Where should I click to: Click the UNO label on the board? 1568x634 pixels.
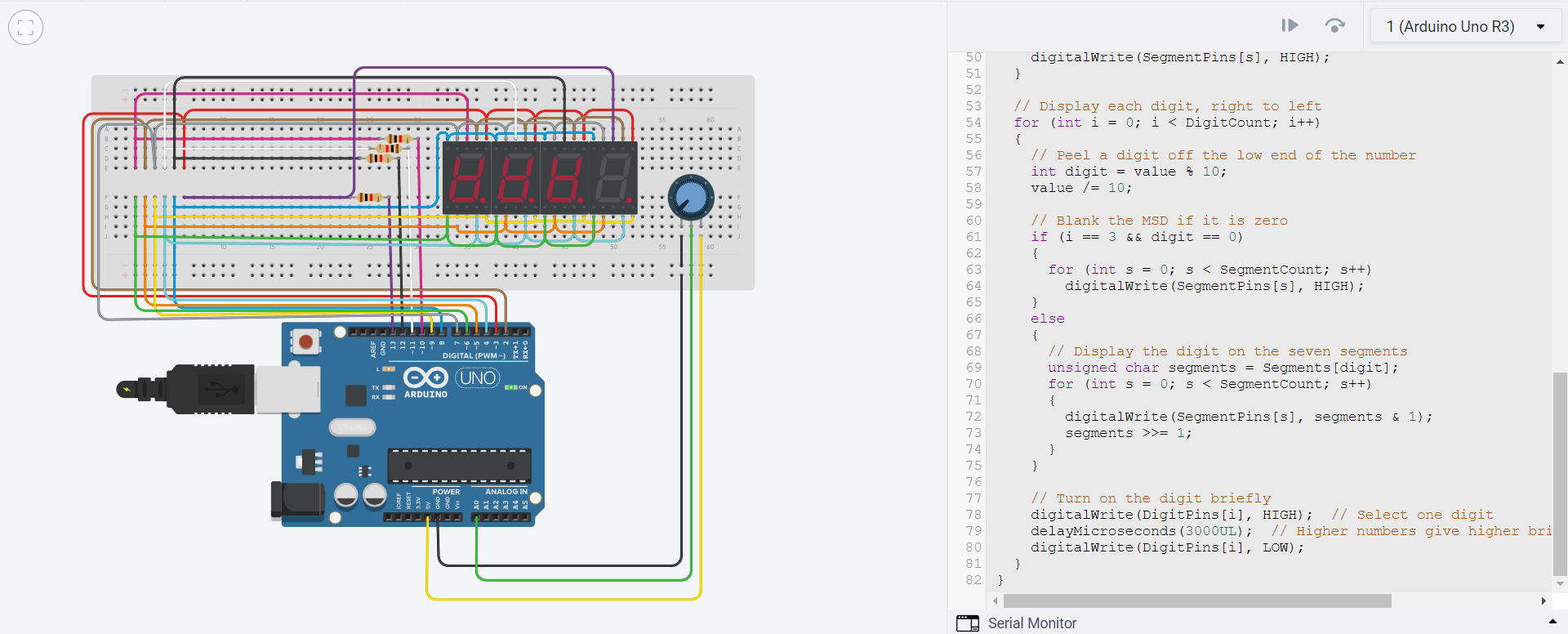(x=478, y=377)
